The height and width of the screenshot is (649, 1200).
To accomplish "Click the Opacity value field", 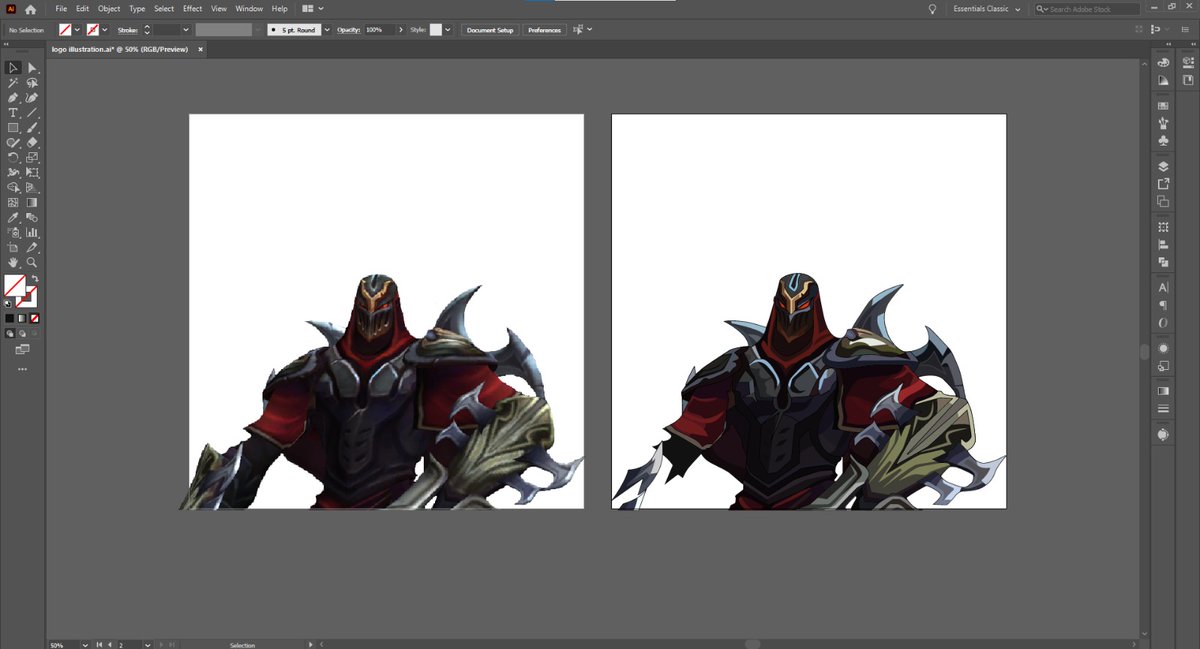I will pos(379,30).
